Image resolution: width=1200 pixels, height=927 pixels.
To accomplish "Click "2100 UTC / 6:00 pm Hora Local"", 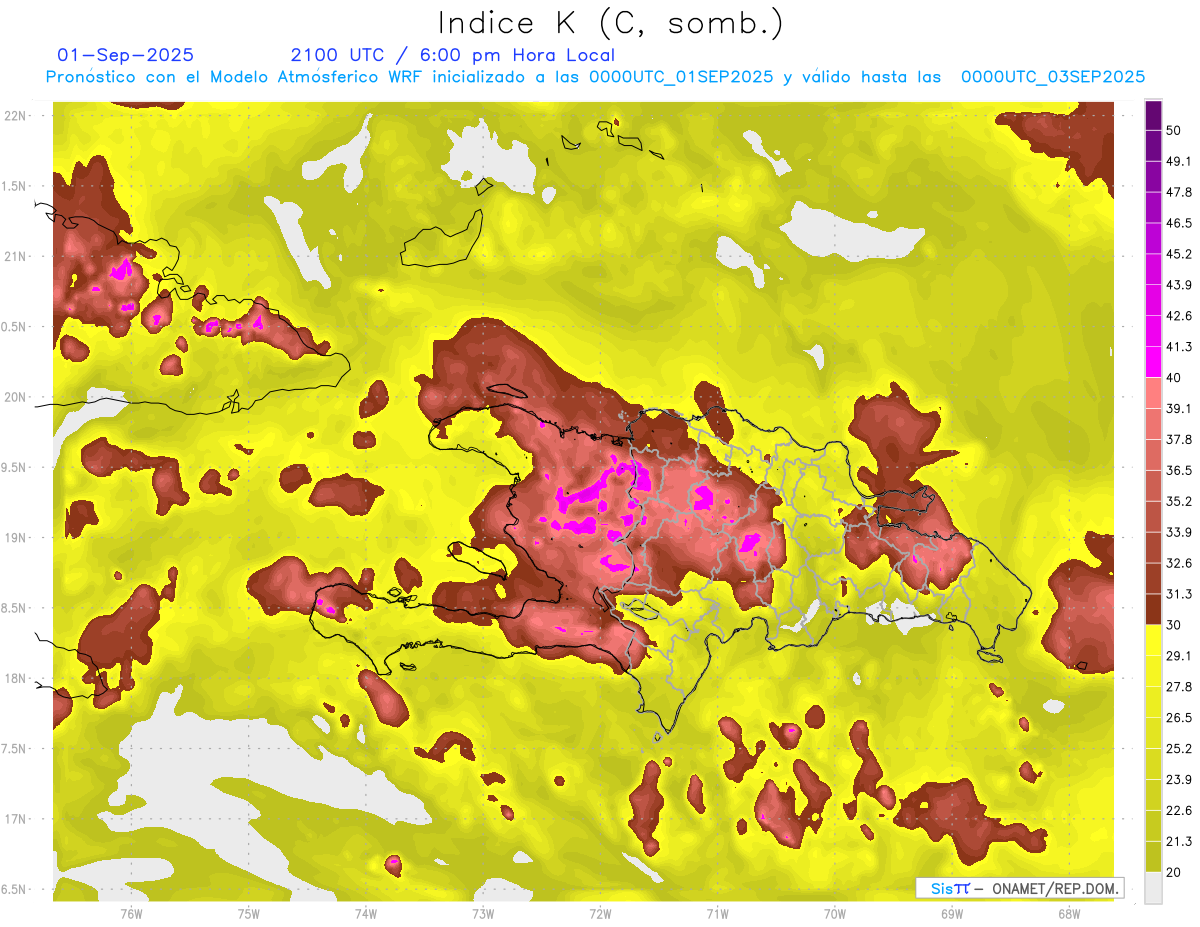I will coord(452,55).
